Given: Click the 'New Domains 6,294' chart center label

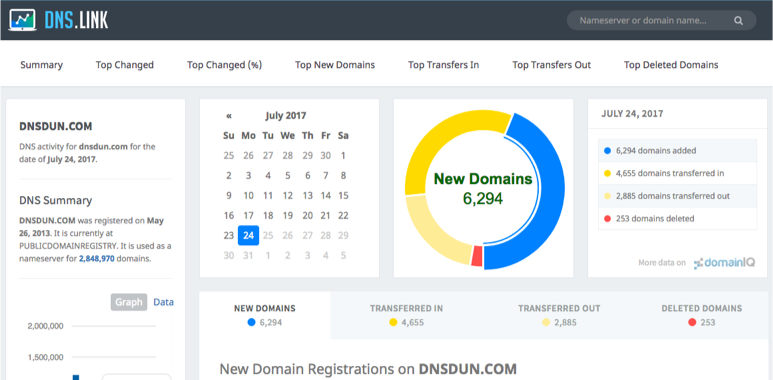Looking at the screenshot, I should (483, 189).
